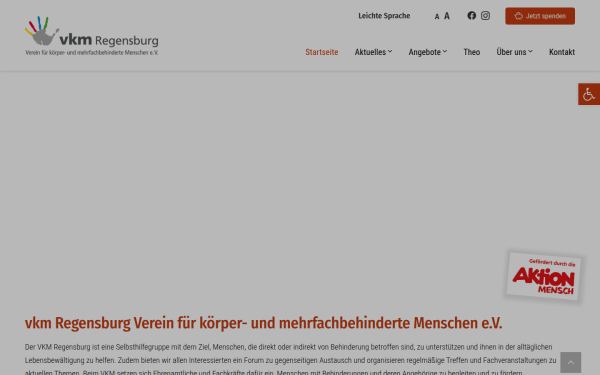Screen dimensions: 600x375
Task: Open the Instagram profile icon
Action: point(485,16)
